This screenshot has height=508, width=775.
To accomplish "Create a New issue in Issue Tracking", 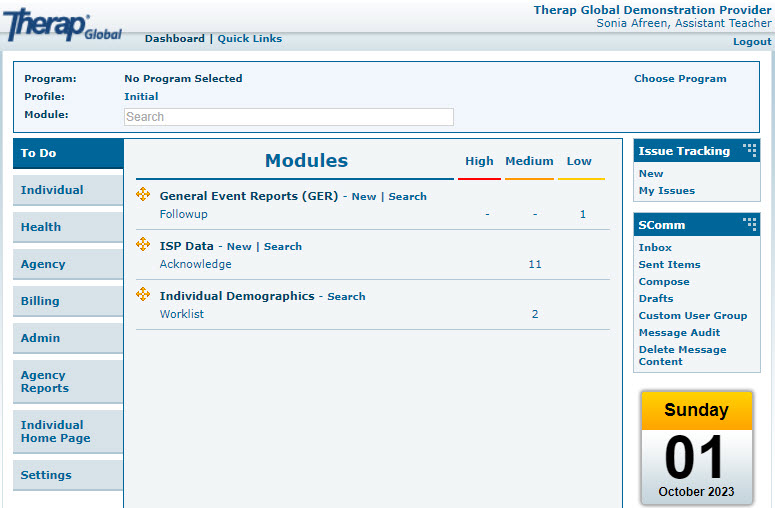I will [x=651, y=174].
